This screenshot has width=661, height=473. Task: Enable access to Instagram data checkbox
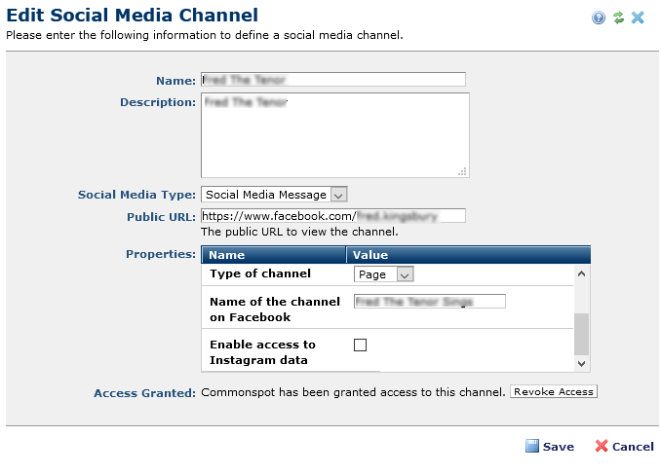[x=360, y=345]
